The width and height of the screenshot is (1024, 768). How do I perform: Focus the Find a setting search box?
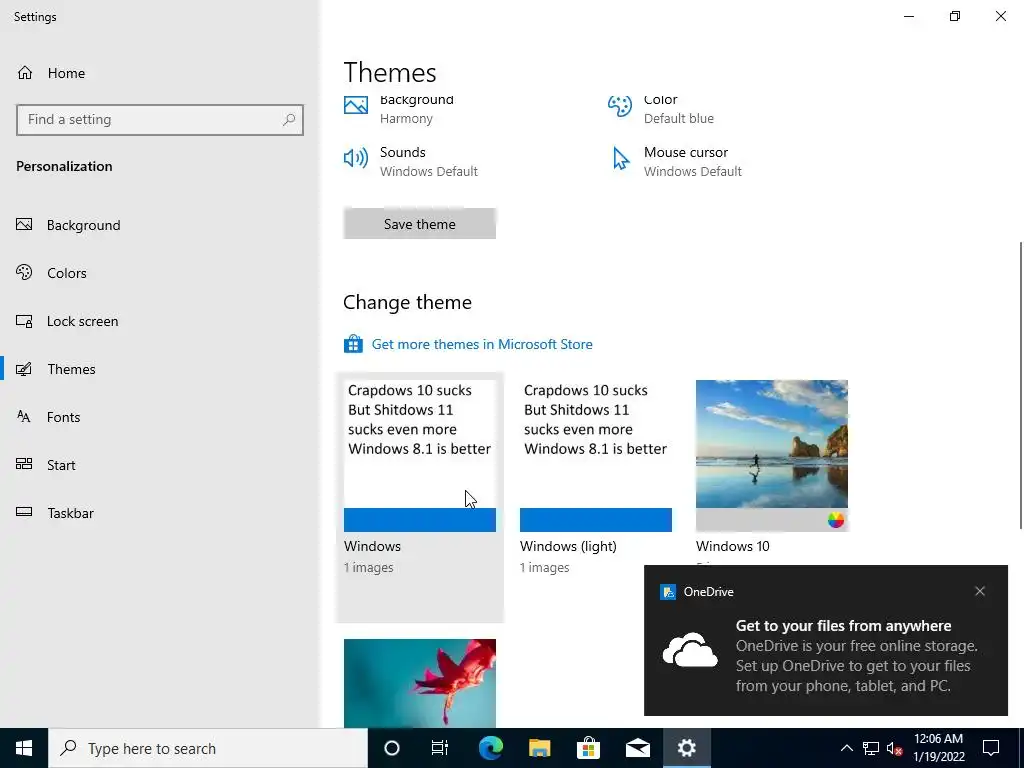[x=160, y=120]
